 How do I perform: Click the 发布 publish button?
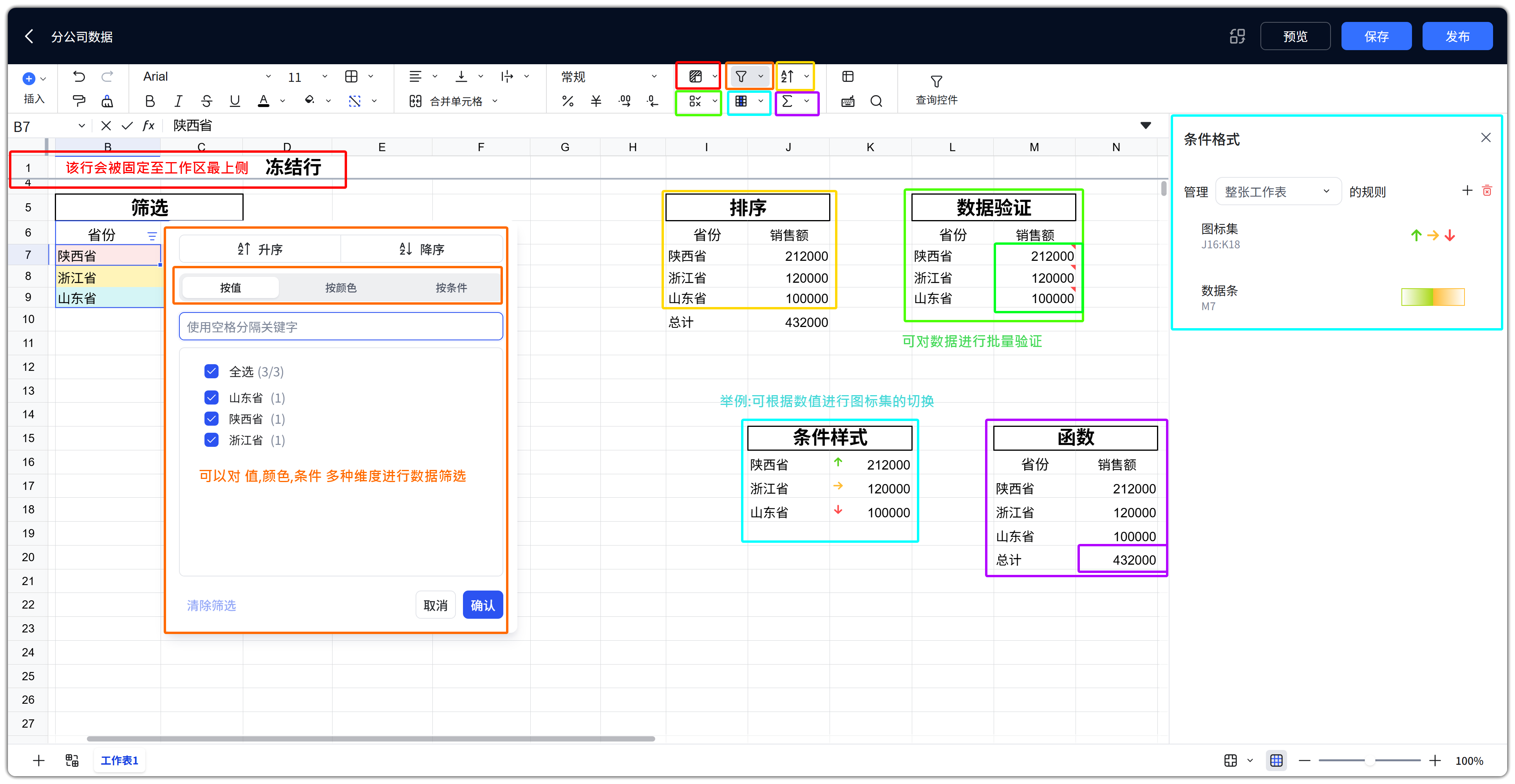1457,36
